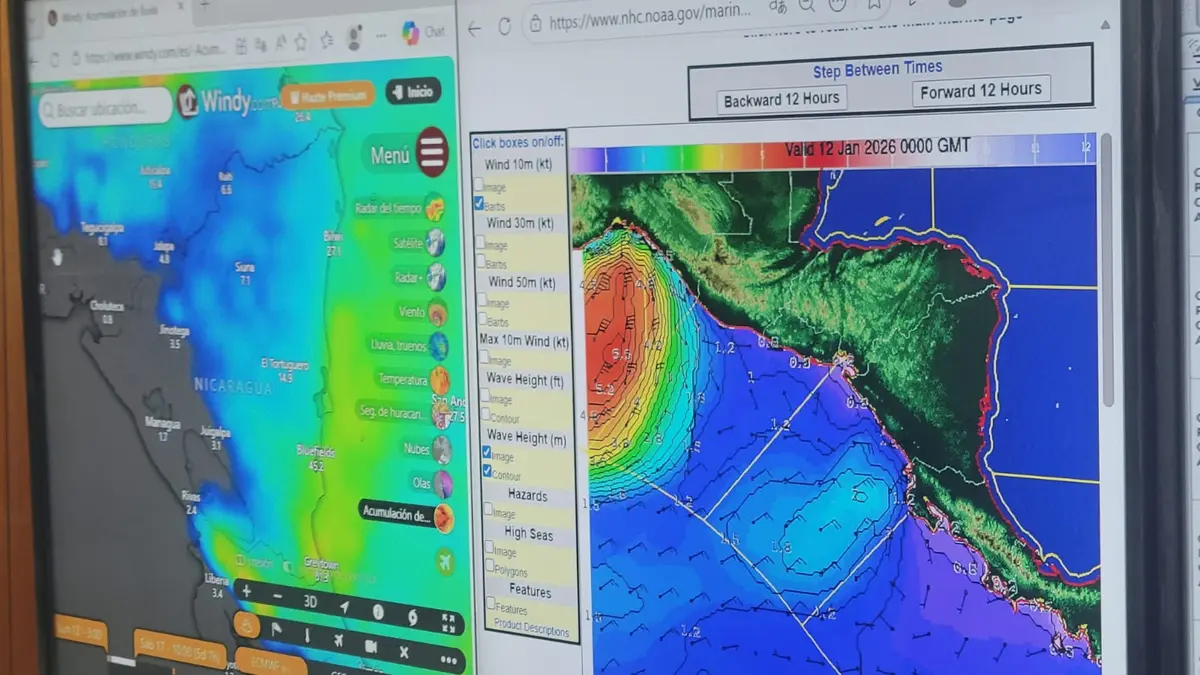This screenshot has height=675, width=1200.
Task: Switch Windy map to 3D mode
Action: click(x=311, y=602)
